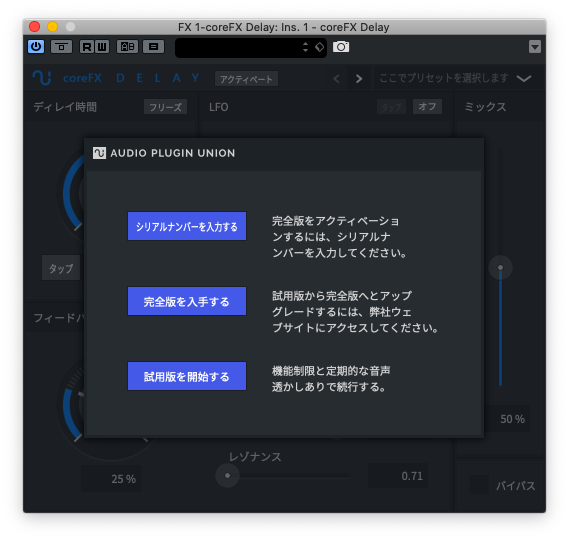Viewport: 569px width, 540px height.
Task: Close the plugin window with red button
Action: point(35,26)
